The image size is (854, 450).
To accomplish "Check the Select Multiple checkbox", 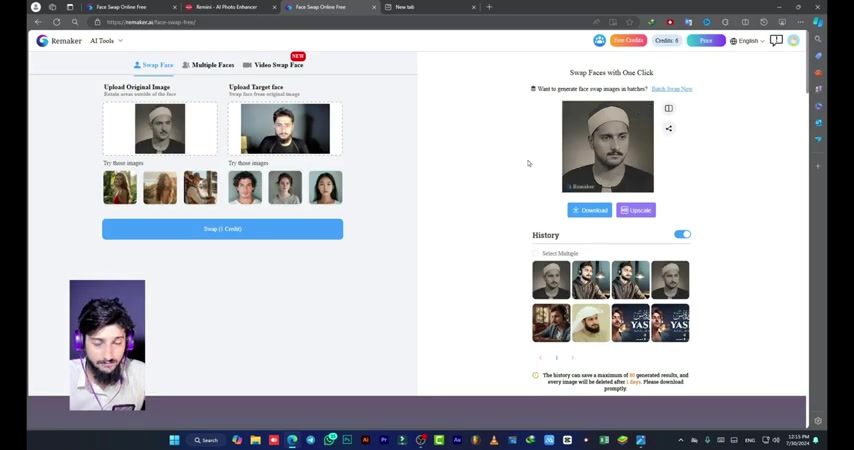I will click(x=535, y=253).
